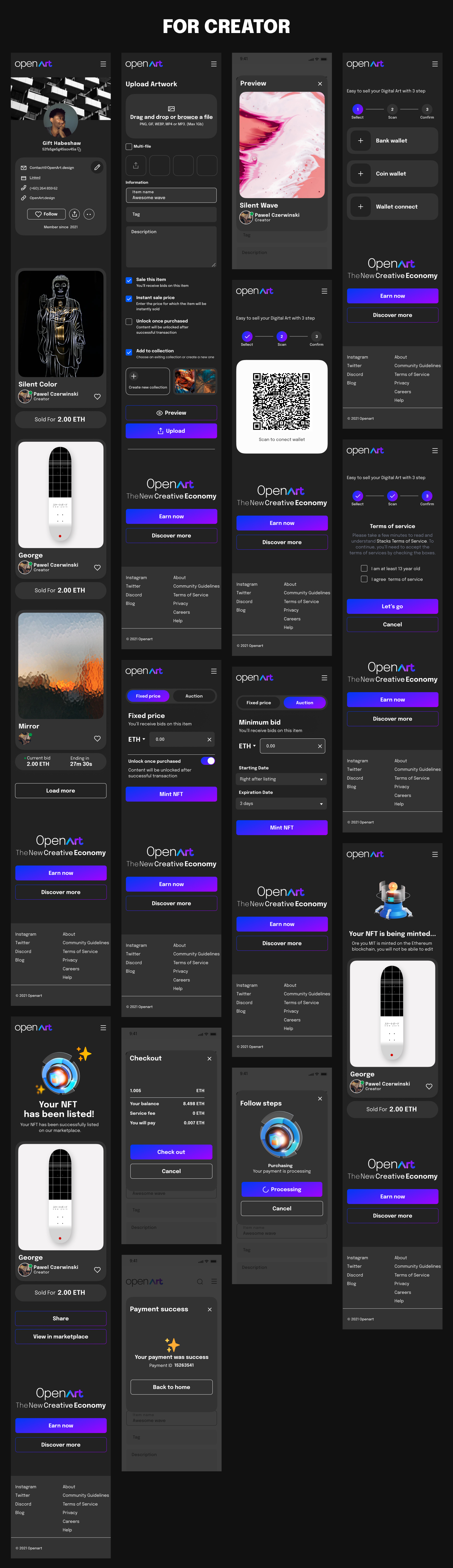
Task: Check 'I am at least 13 year old'
Action: 364,568
